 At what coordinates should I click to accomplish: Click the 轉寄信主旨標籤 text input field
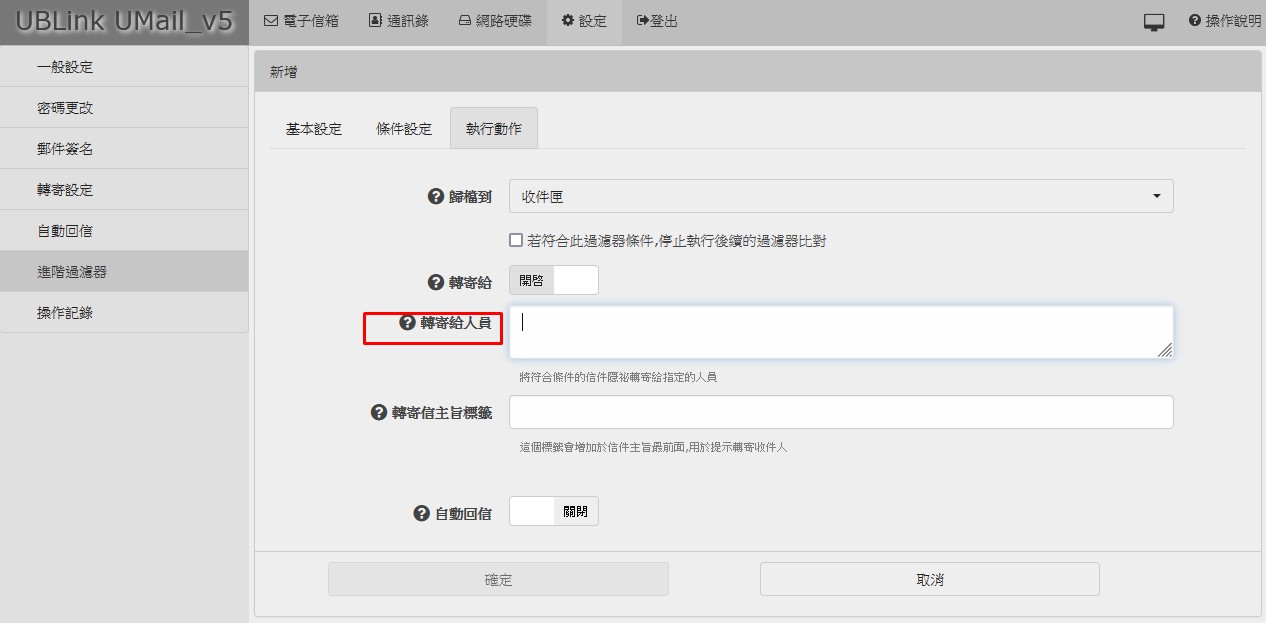click(840, 412)
